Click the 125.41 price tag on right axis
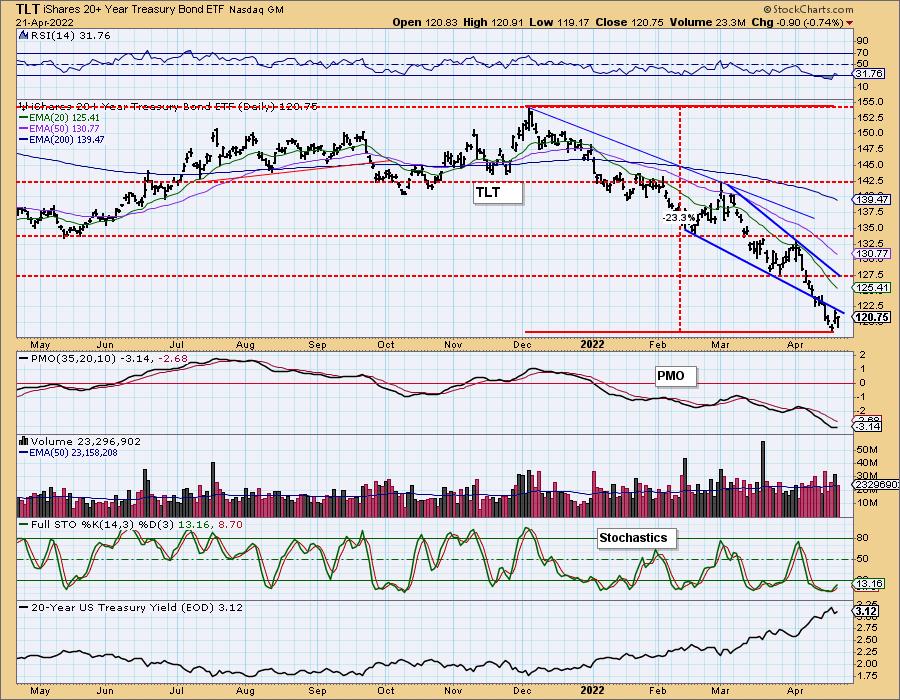This screenshot has height=700, width=900. (872, 287)
